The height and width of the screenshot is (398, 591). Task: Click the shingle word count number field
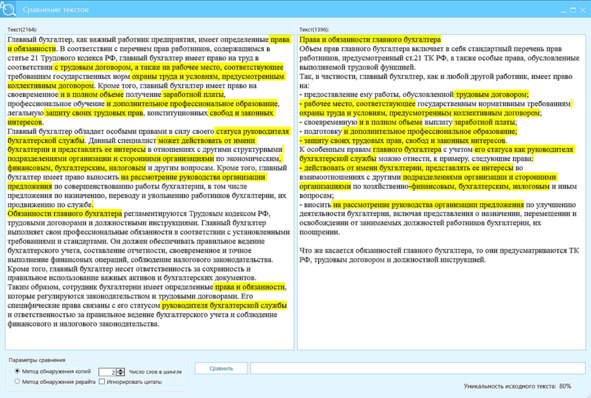[107, 372]
